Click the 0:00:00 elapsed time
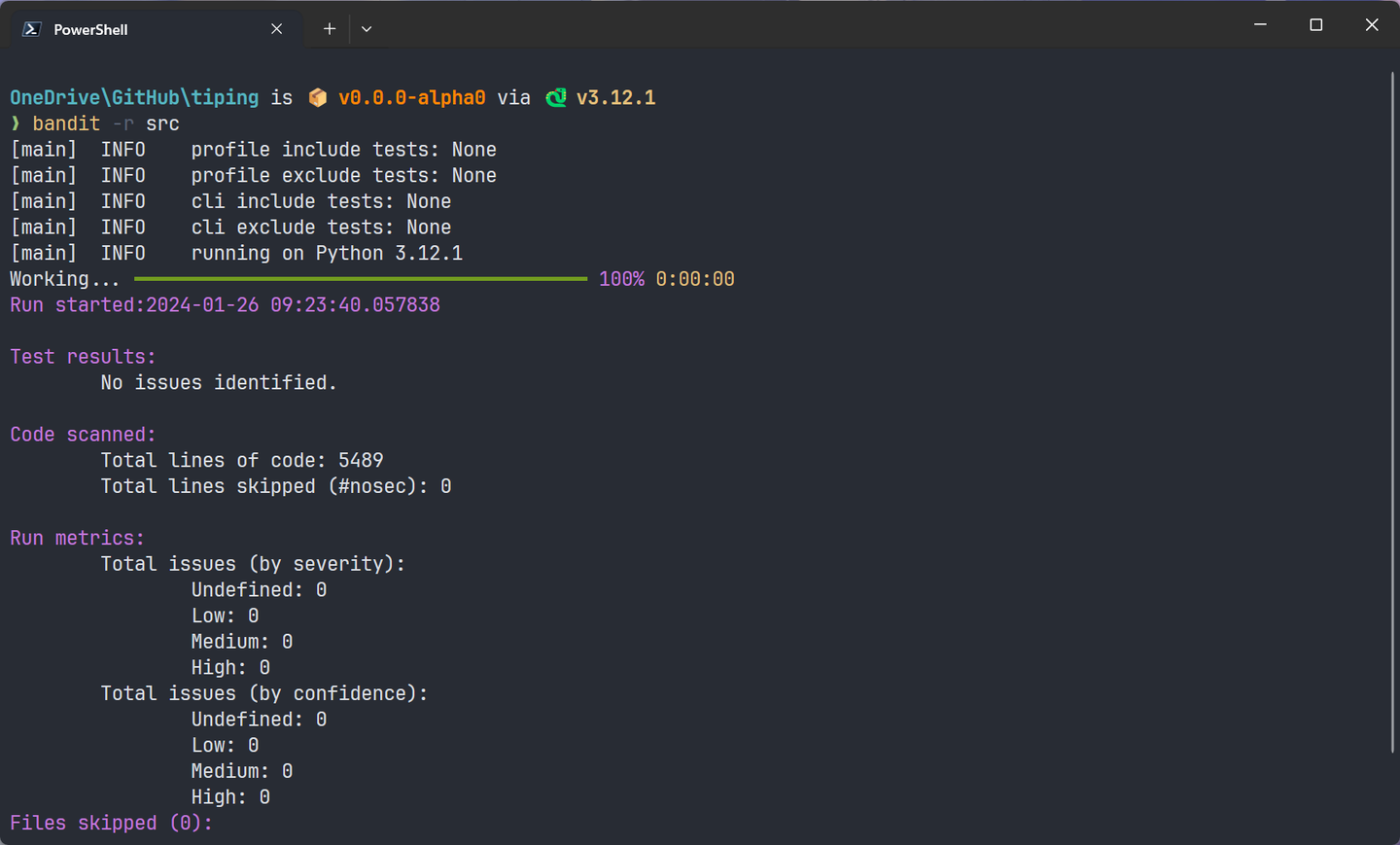This screenshot has width=1400, height=845. point(695,279)
